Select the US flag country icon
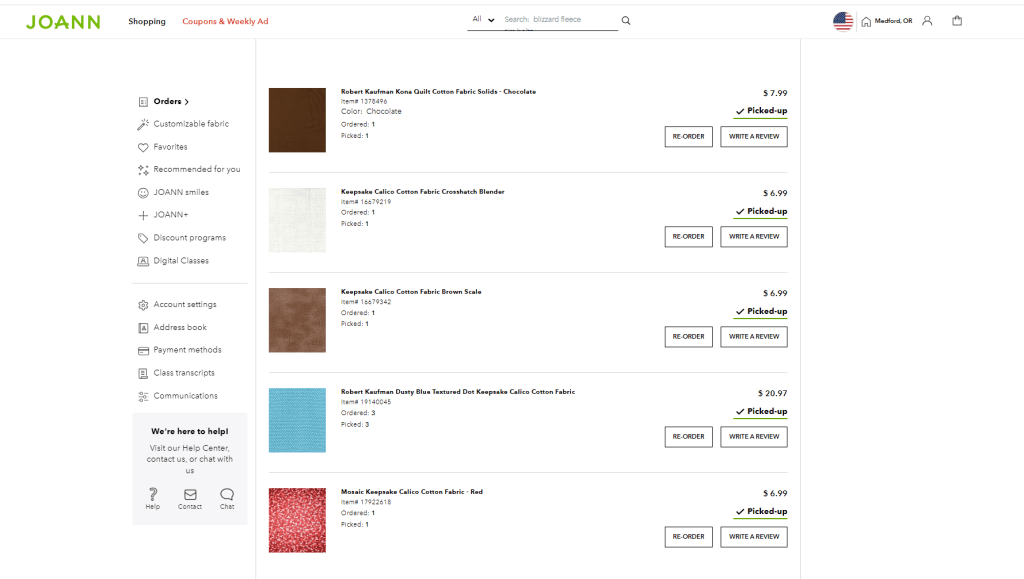The width and height of the screenshot is (1024, 579). [843, 21]
